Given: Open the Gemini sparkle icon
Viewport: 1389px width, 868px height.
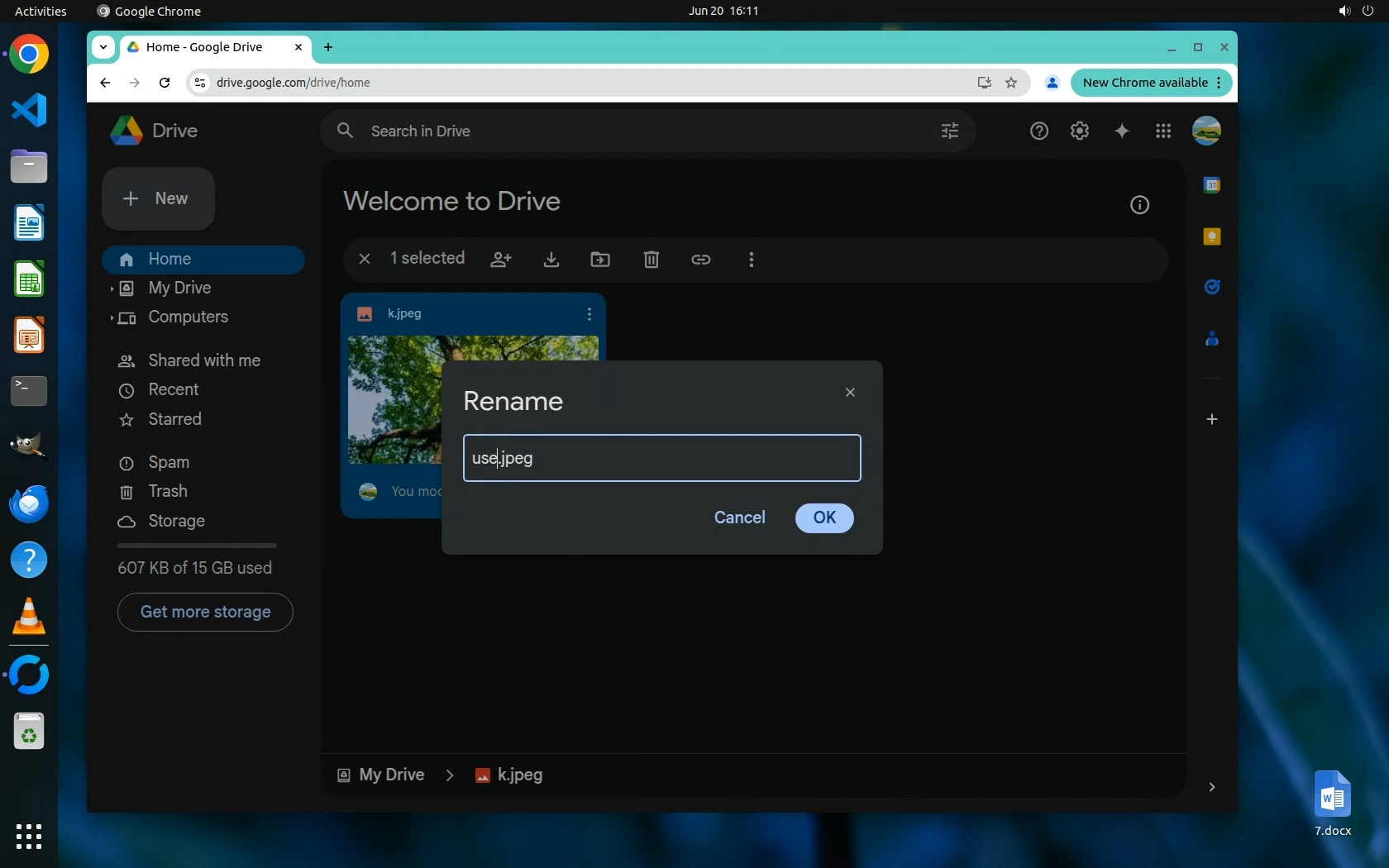Looking at the screenshot, I should pyautogui.click(x=1122, y=131).
